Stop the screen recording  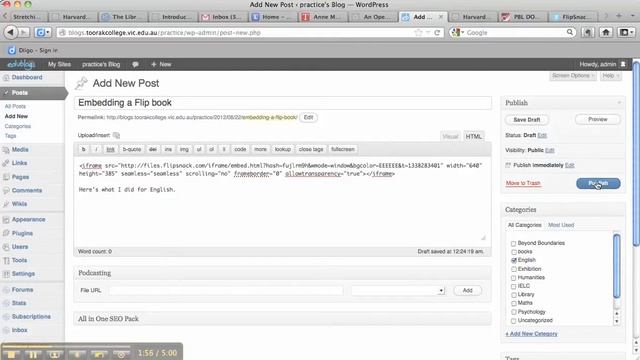pyautogui.click(x=11, y=354)
